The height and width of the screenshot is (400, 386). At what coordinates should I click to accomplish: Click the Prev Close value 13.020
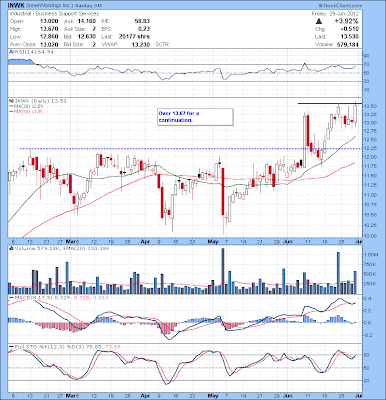click(x=49, y=44)
